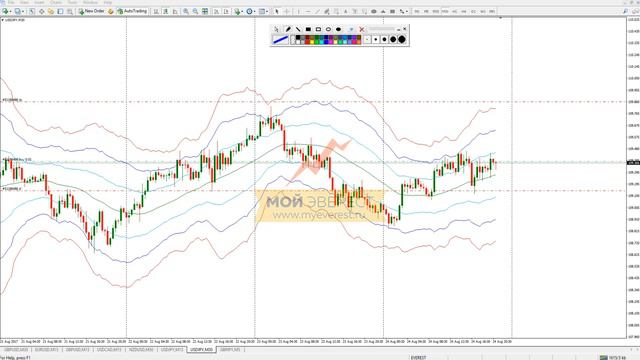
Task: Toggle the AutoTrading button
Action: [x=132, y=11]
